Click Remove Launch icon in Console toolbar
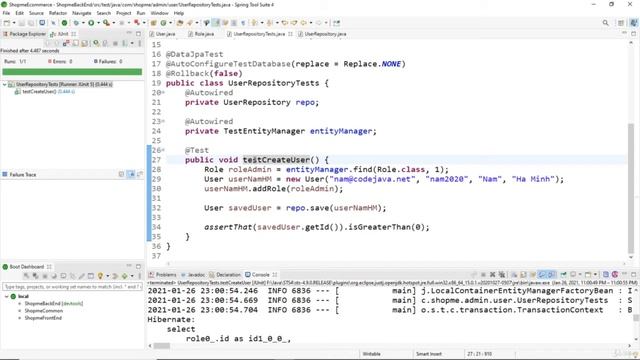This screenshot has width=640, height=360. click(493, 274)
